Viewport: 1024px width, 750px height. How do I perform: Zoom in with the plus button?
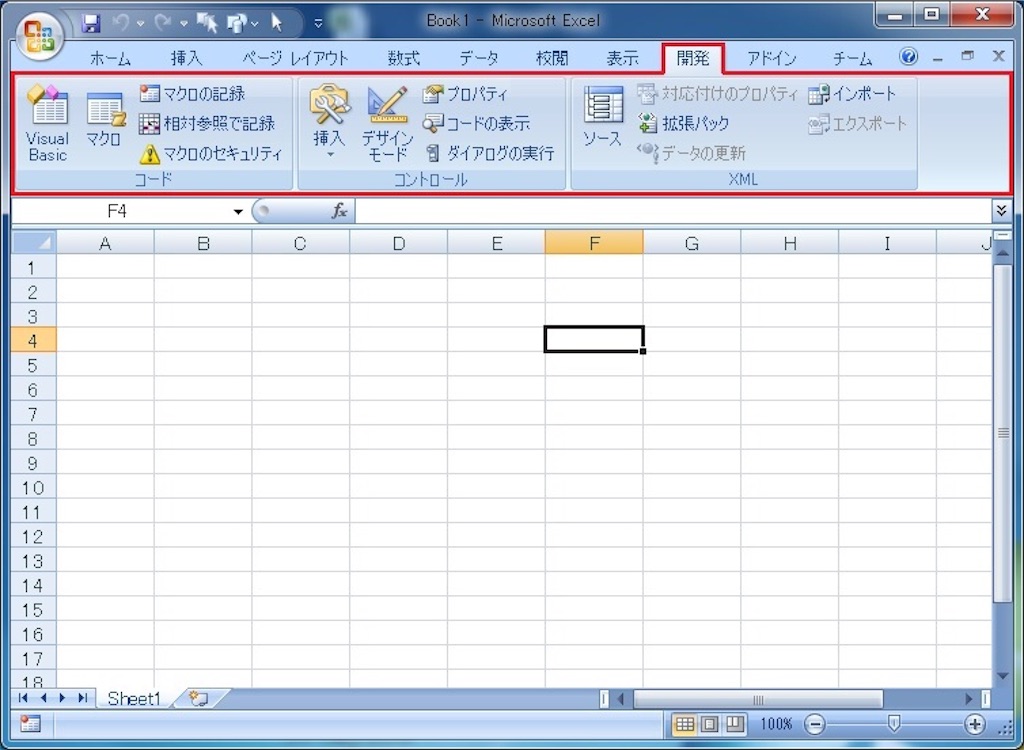975,724
